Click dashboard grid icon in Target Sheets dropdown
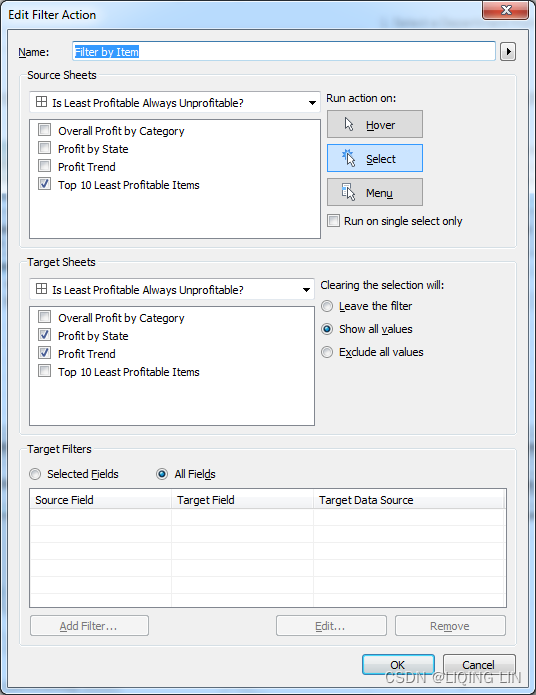This screenshot has width=536, height=695. click(x=41, y=289)
